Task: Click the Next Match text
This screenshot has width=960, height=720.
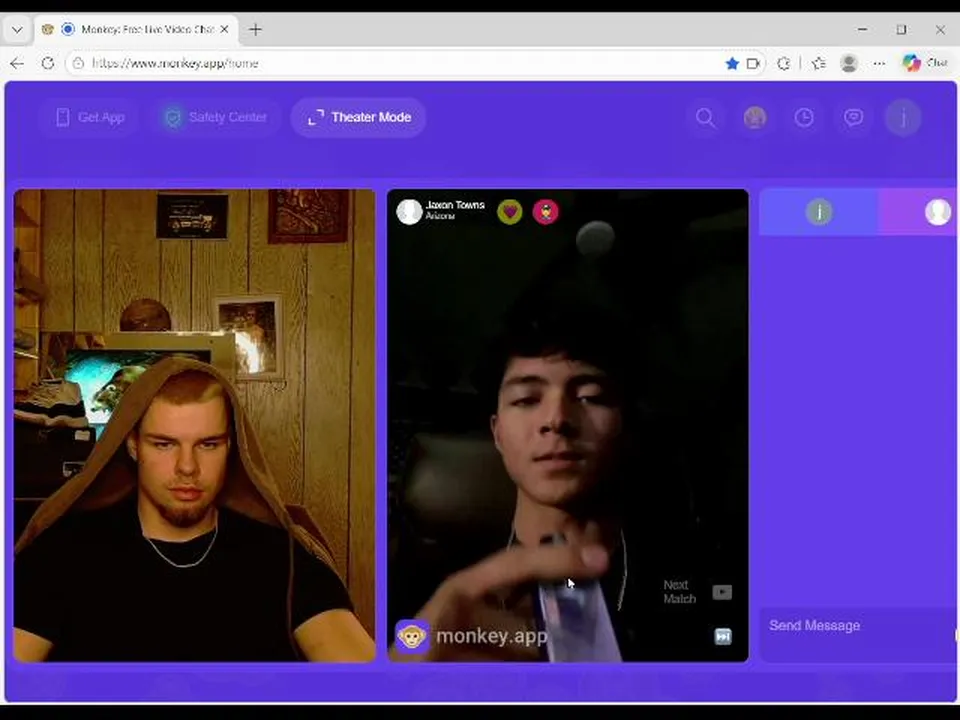Action: pos(680,591)
